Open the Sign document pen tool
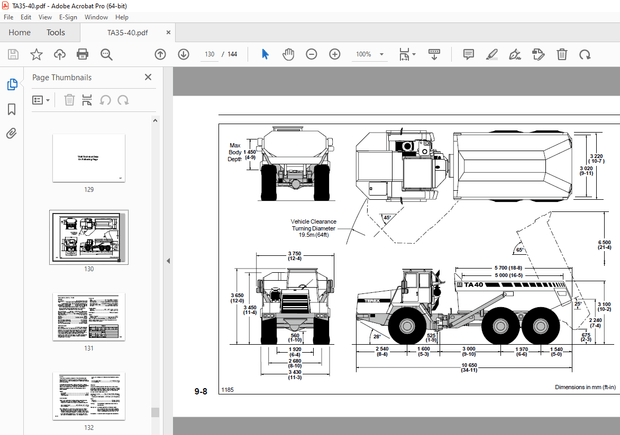 515,54
